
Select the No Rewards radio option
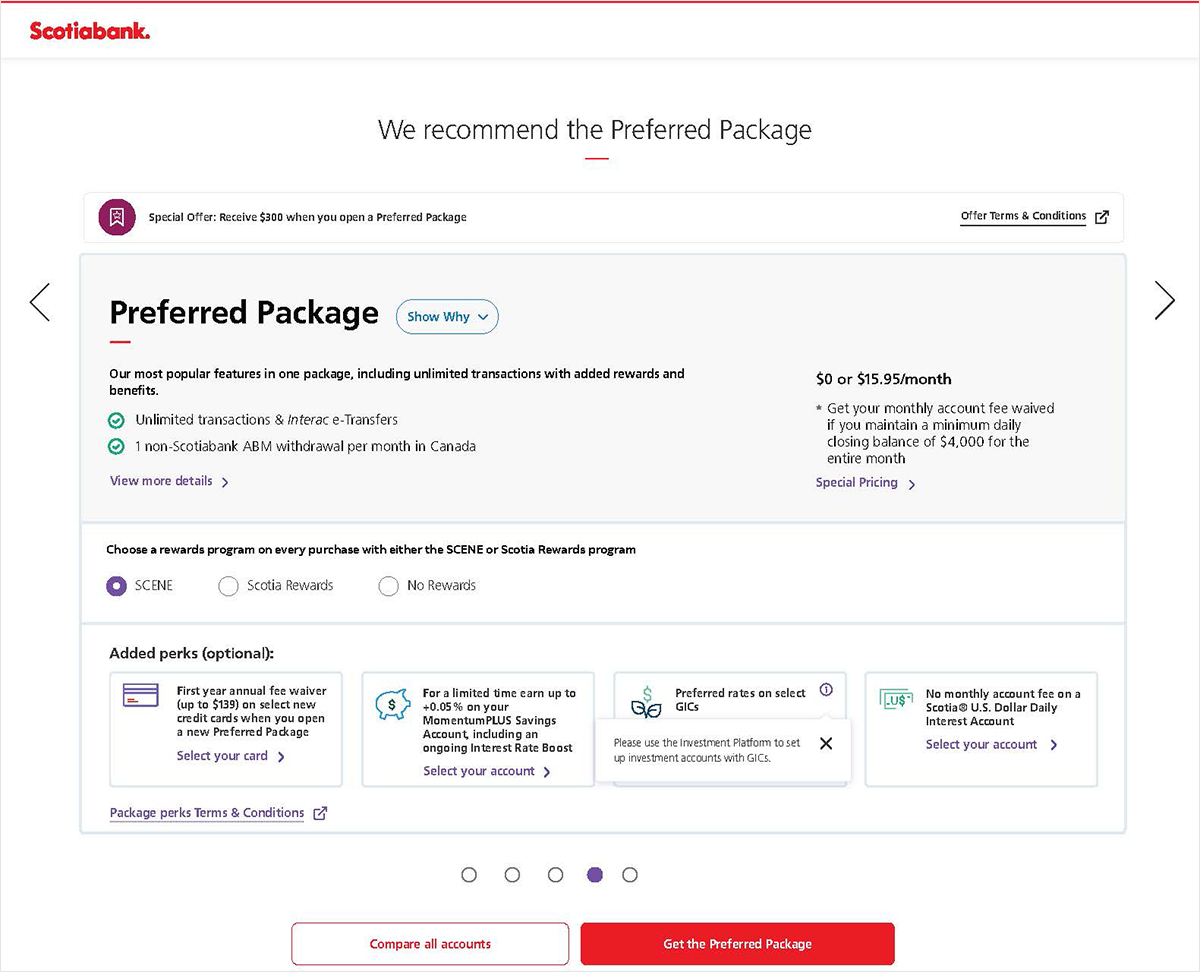pyautogui.click(x=388, y=586)
